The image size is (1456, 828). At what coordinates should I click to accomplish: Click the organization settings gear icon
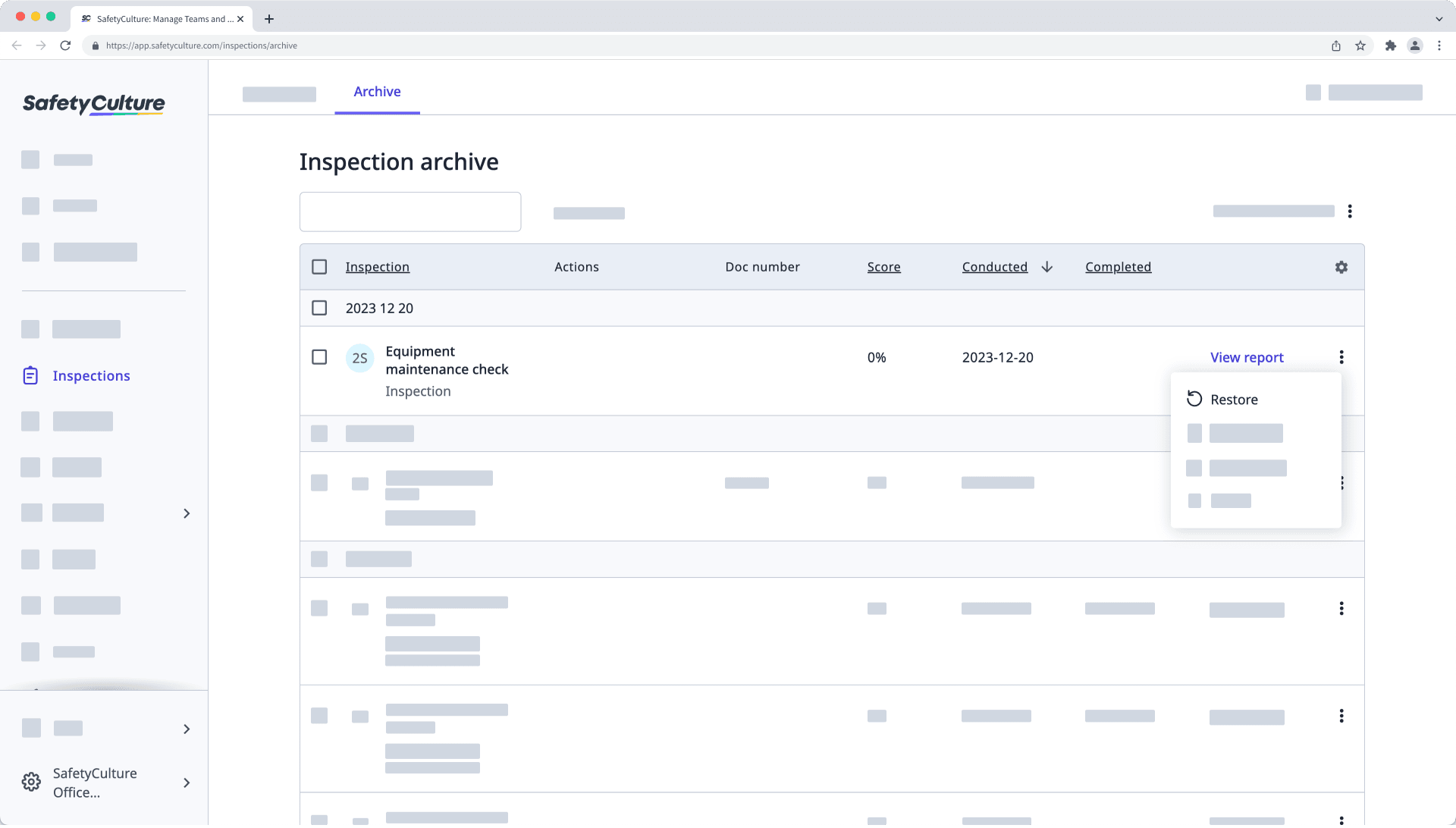[x=31, y=783]
